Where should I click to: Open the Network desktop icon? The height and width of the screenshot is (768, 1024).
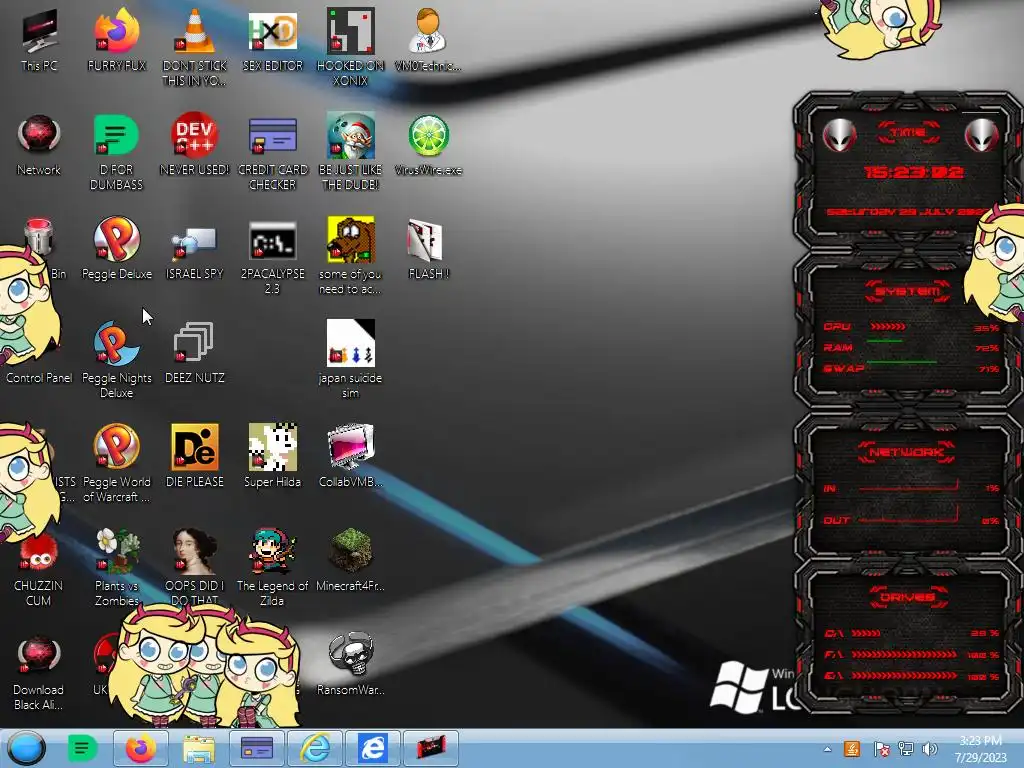tap(39, 145)
